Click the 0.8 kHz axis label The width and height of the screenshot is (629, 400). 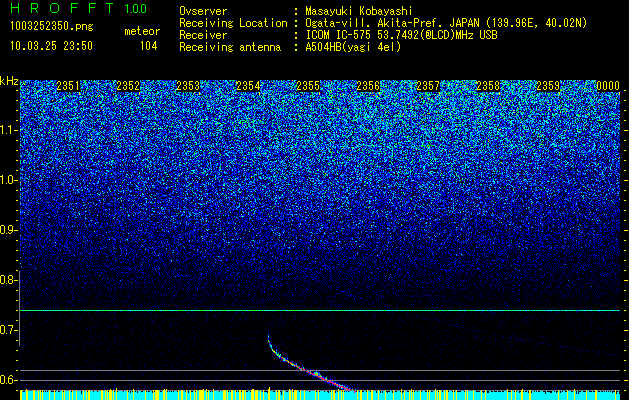pos(8,280)
